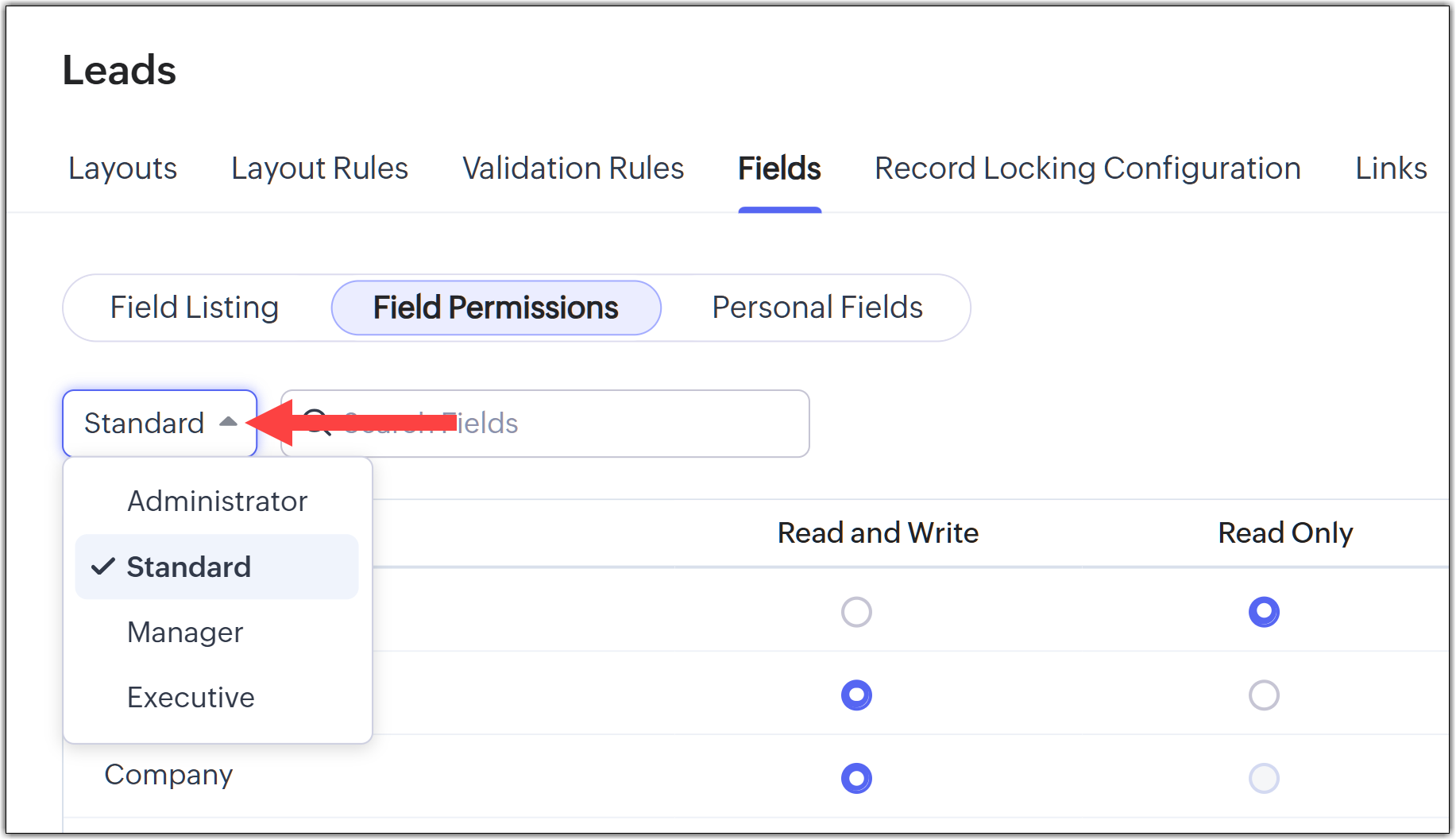1456x840 pixels.
Task: Click the search magnifier icon
Action: (x=318, y=423)
